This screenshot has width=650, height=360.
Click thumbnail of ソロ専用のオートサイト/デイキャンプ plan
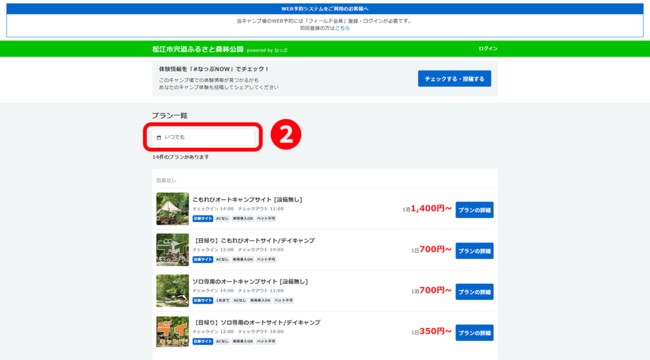(x=172, y=331)
